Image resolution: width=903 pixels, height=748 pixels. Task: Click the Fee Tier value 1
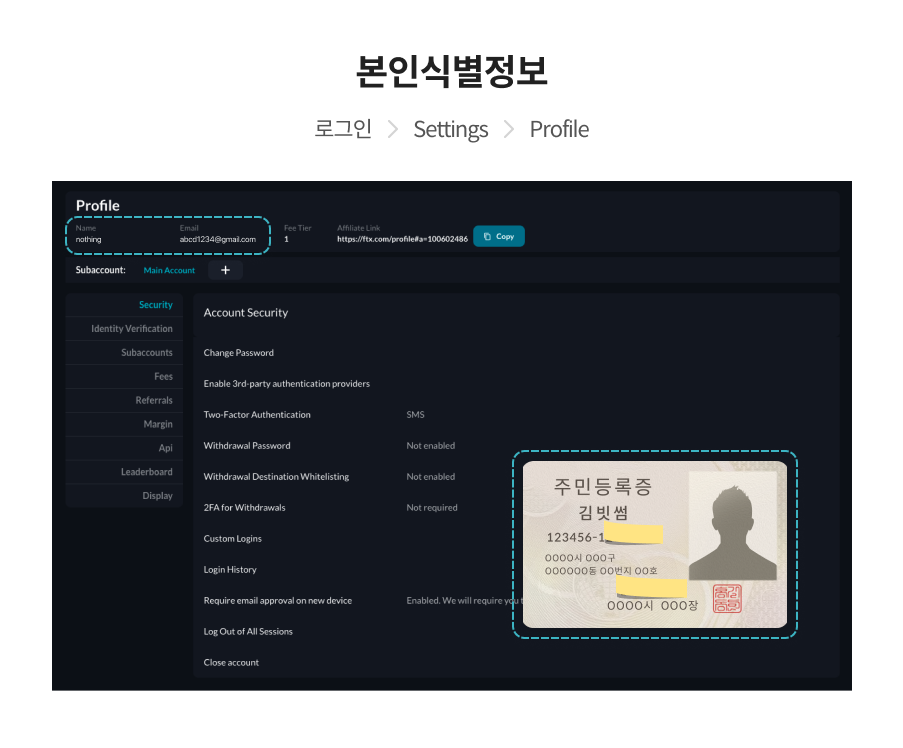pyautogui.click(x=286, y=240)
